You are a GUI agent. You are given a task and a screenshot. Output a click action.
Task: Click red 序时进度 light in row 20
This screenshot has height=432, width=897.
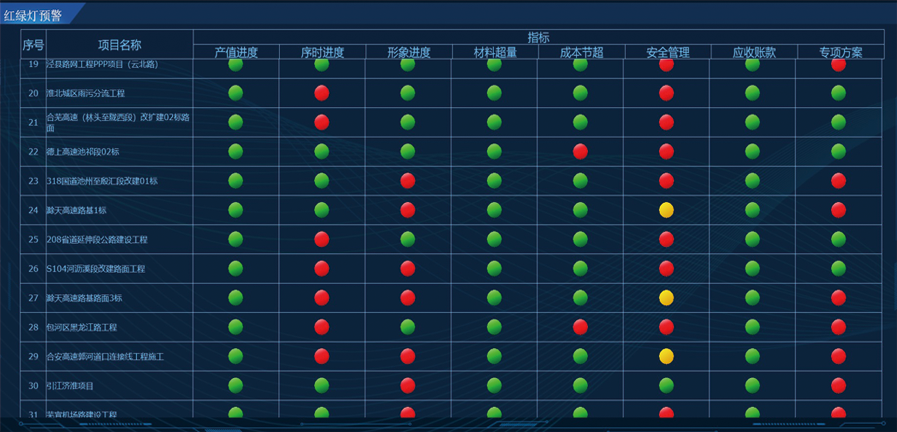click(x=322, y=93)
